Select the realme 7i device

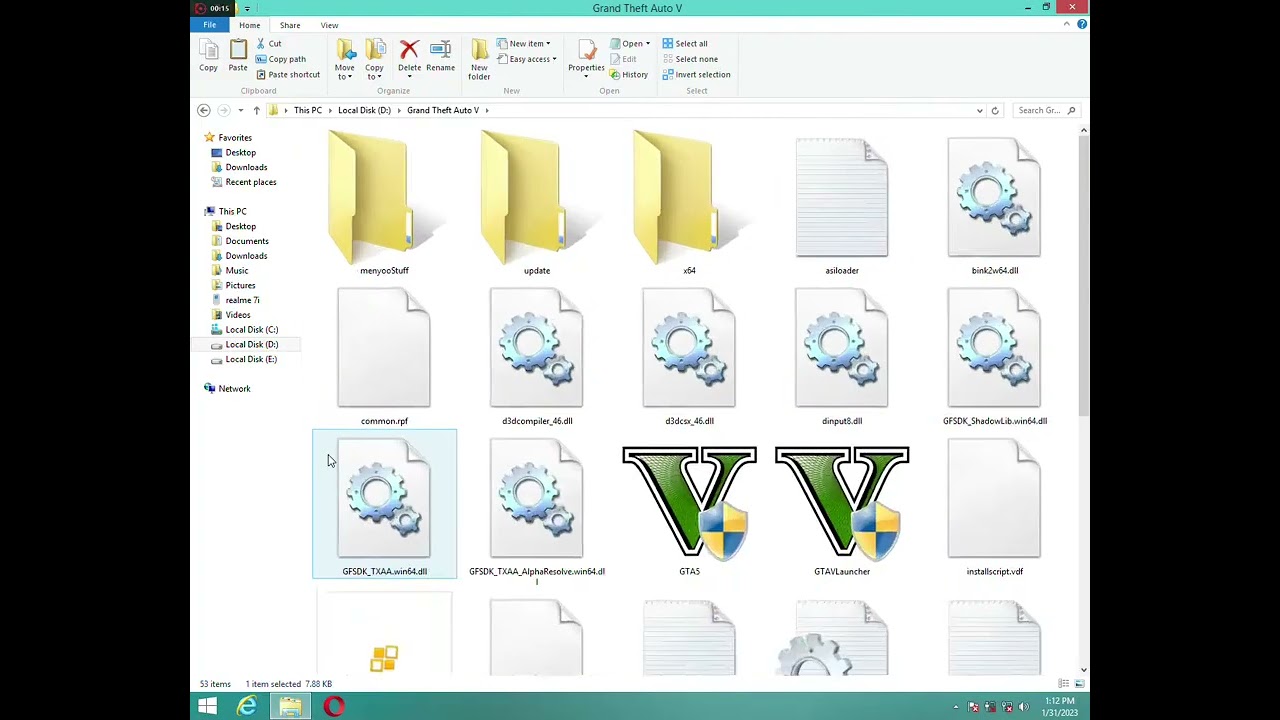(x=242, y=300)
